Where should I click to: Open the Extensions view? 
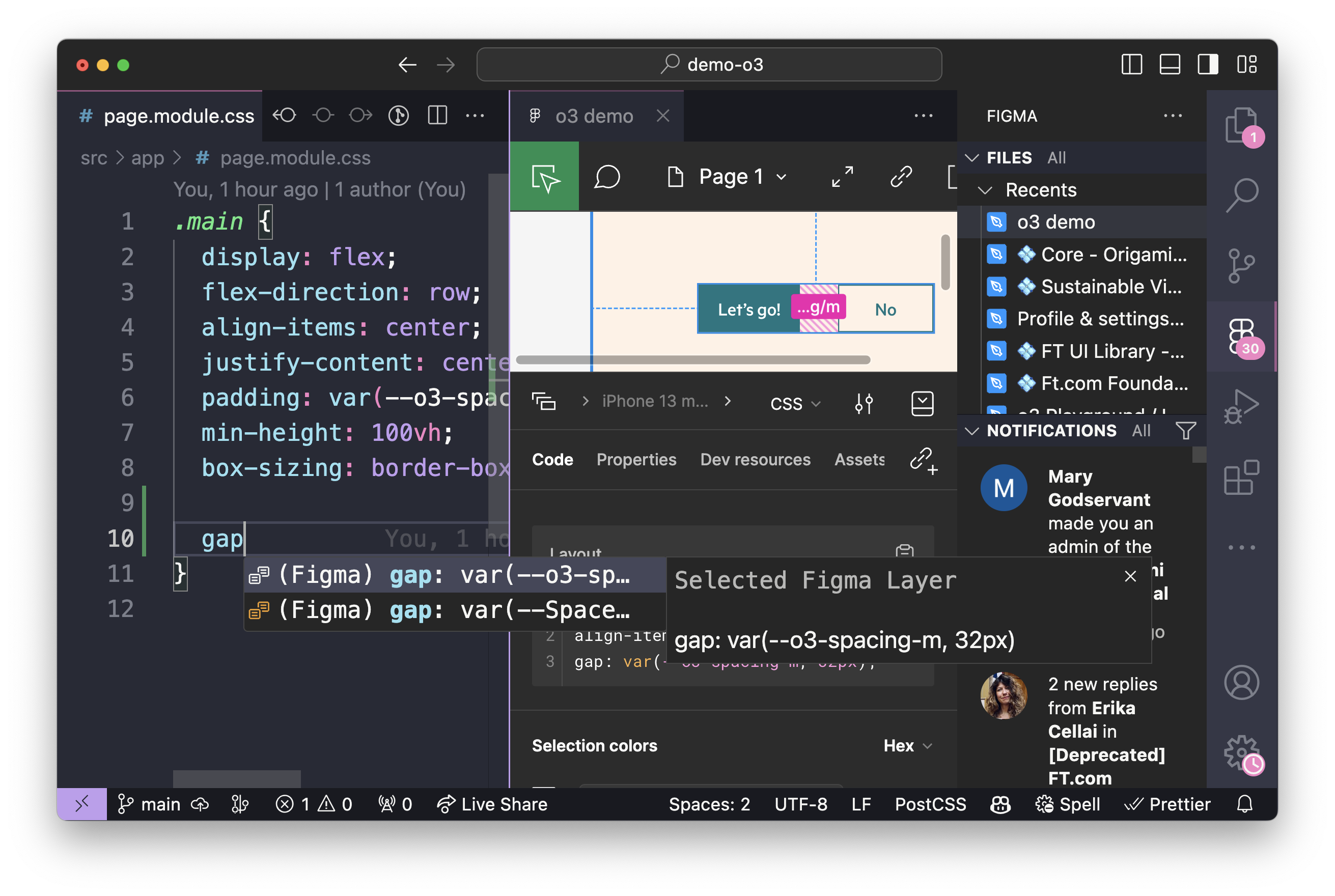(1241, 477)
